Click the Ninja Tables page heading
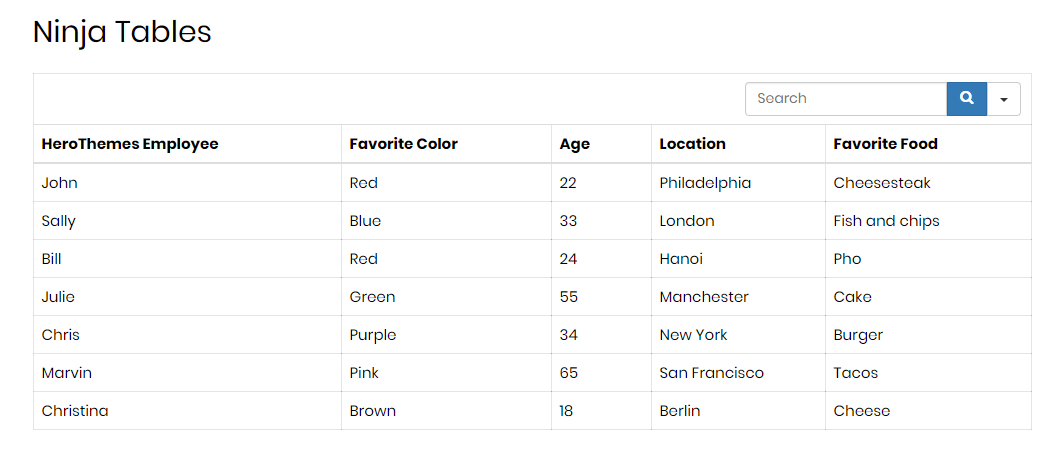Viewport: 1044px width, 471px height. 122,32
